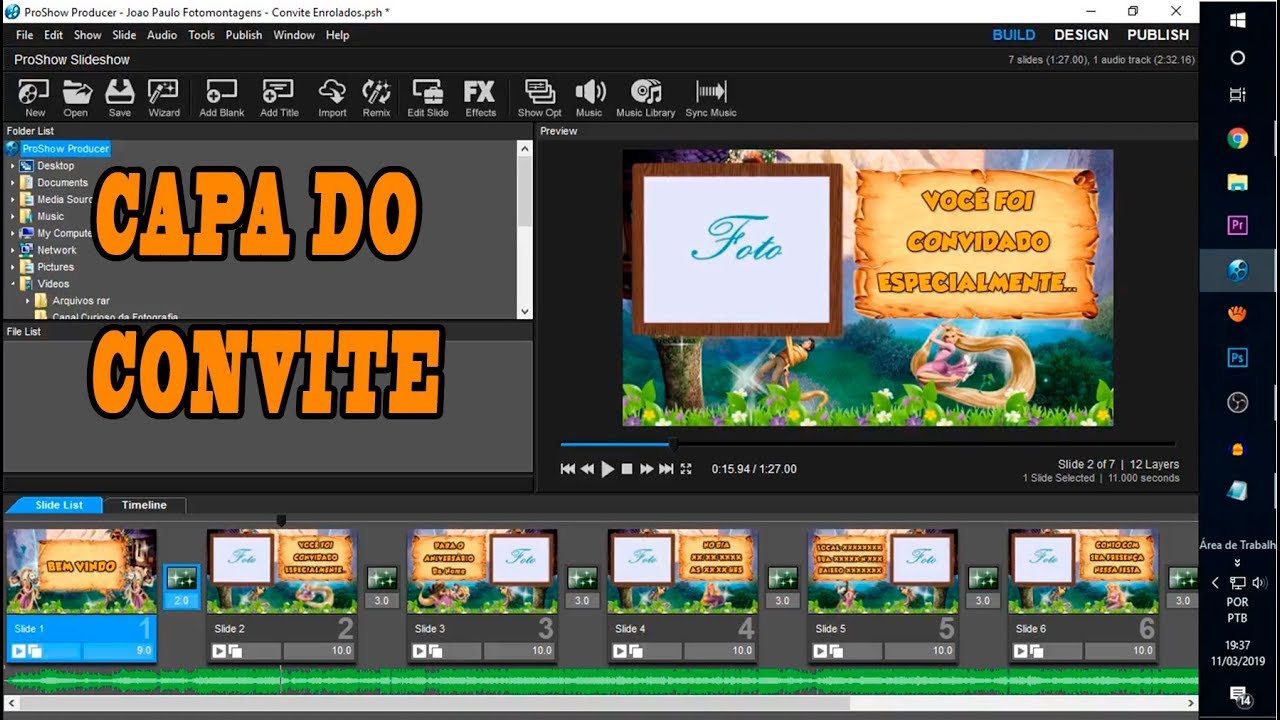Select the Pictures folder in Folder List
Image resolution: width=1280 pixels, height=720 pixels.
point(55,267)
